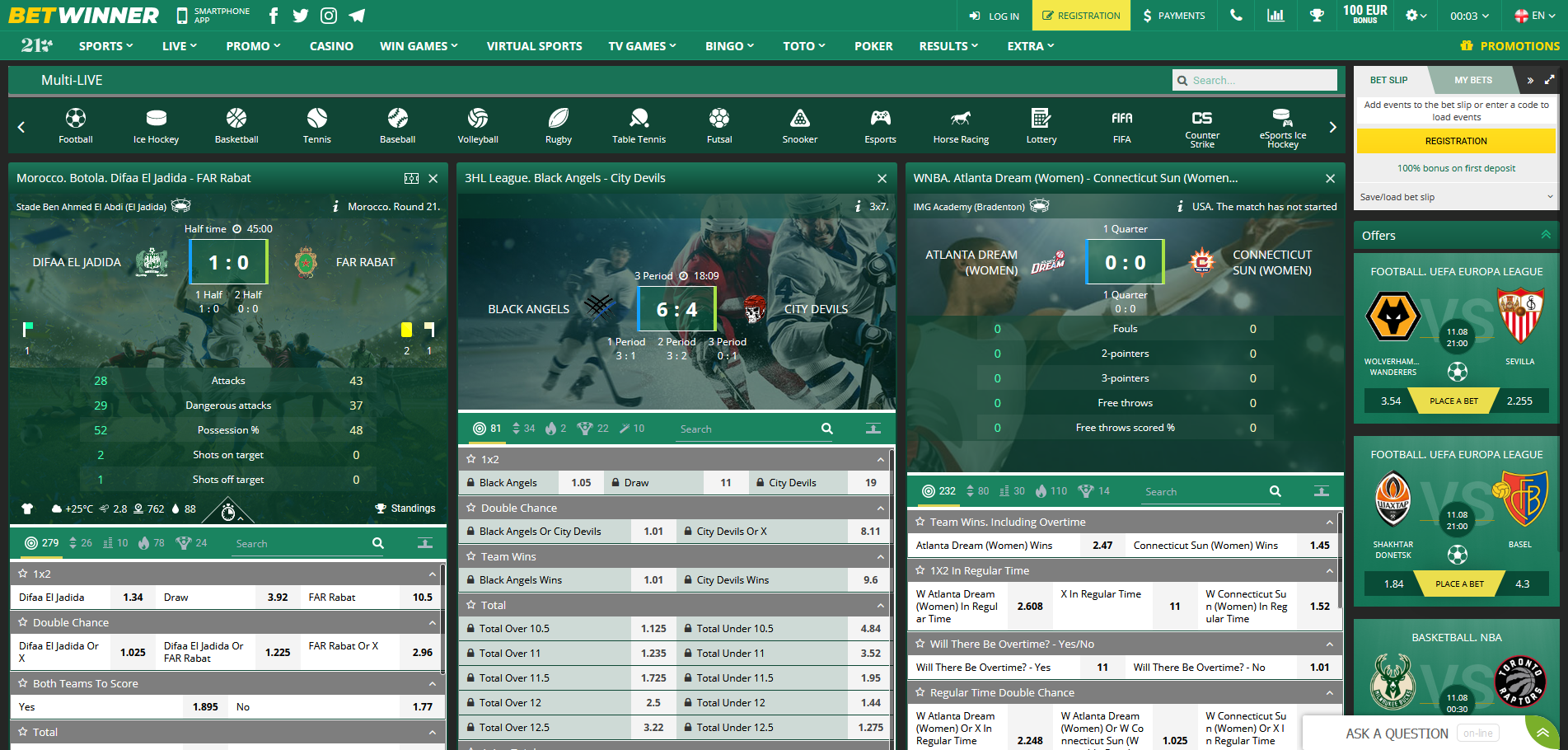Viewport: 1568px width, 750px height.
Task: Open the trophy icon in header
Action: 1317,16
